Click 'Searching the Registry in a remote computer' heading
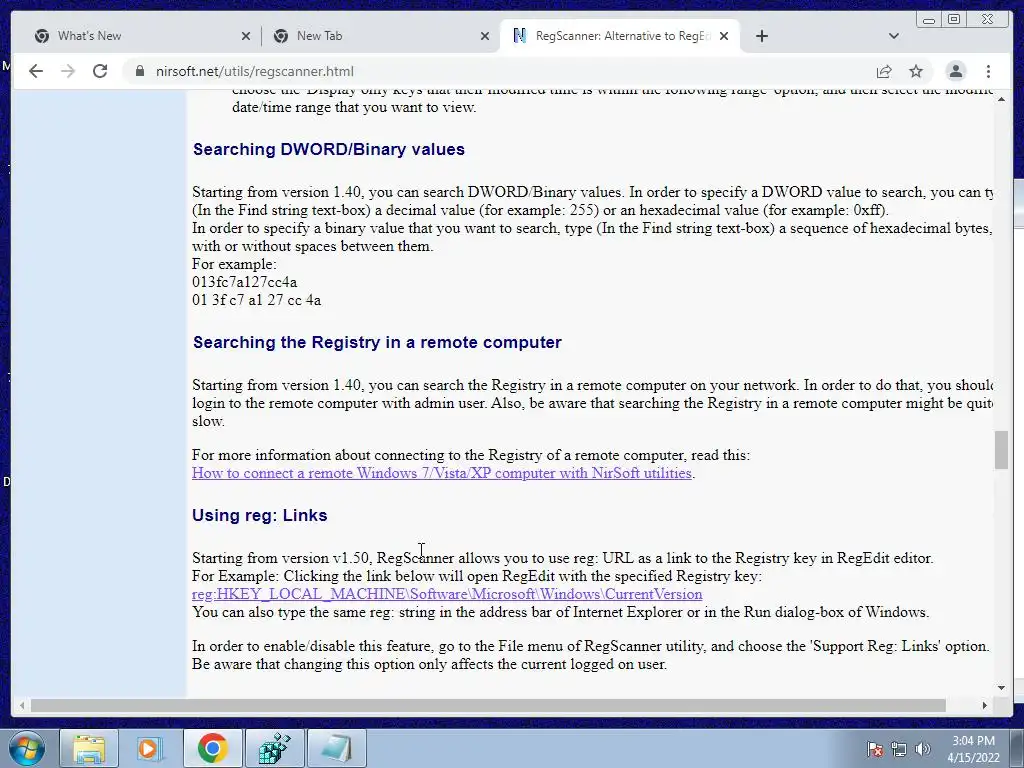 (x=377, y=343)
